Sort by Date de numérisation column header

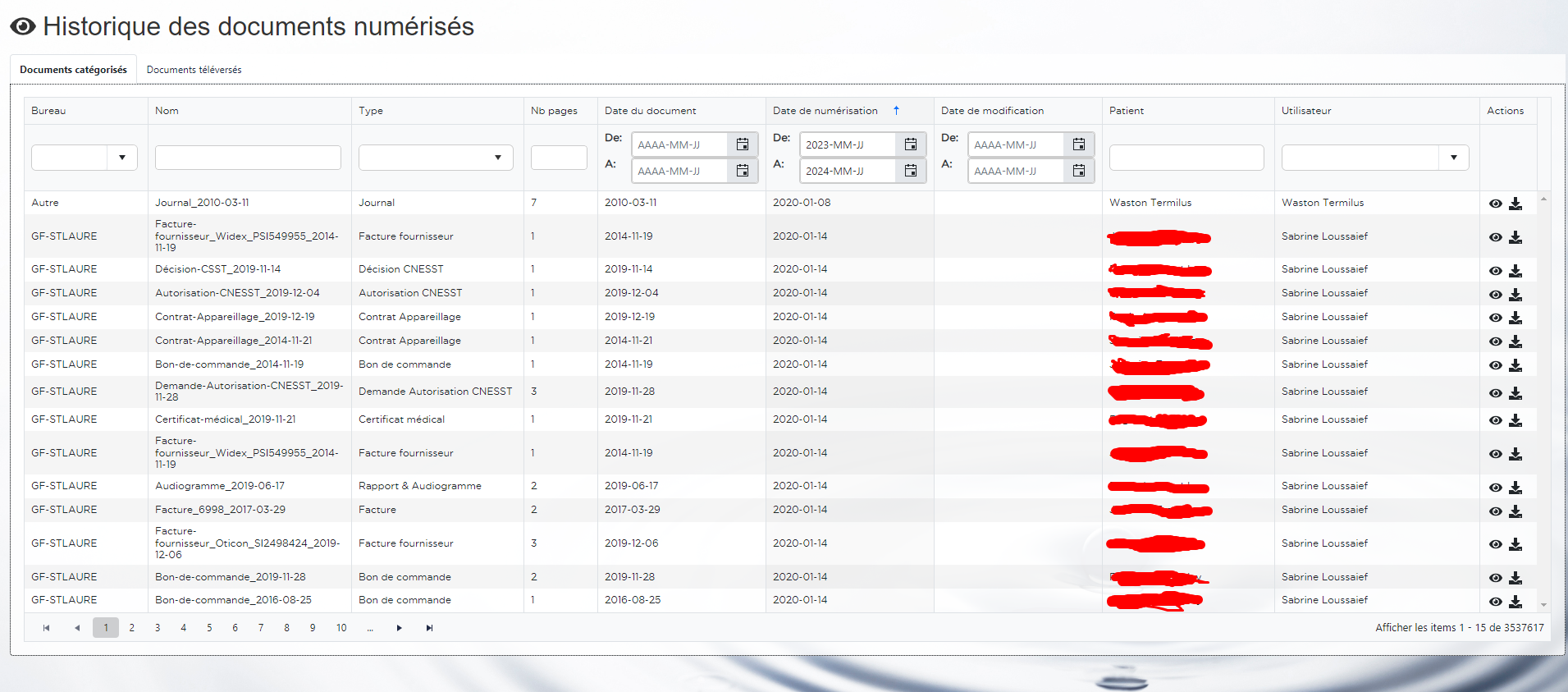pos(825,111)
